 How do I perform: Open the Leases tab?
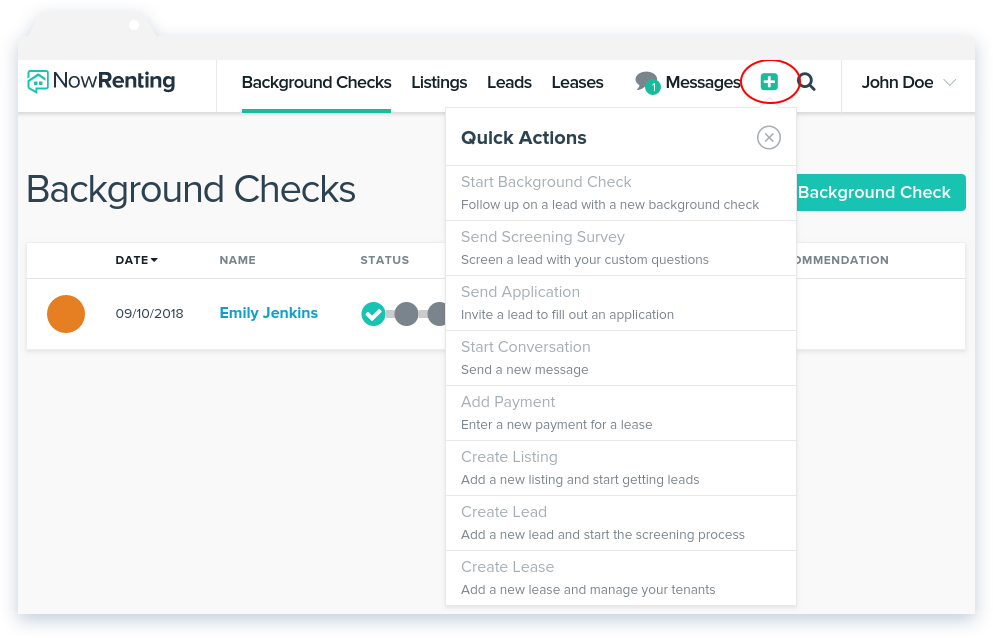pos(578,82)
